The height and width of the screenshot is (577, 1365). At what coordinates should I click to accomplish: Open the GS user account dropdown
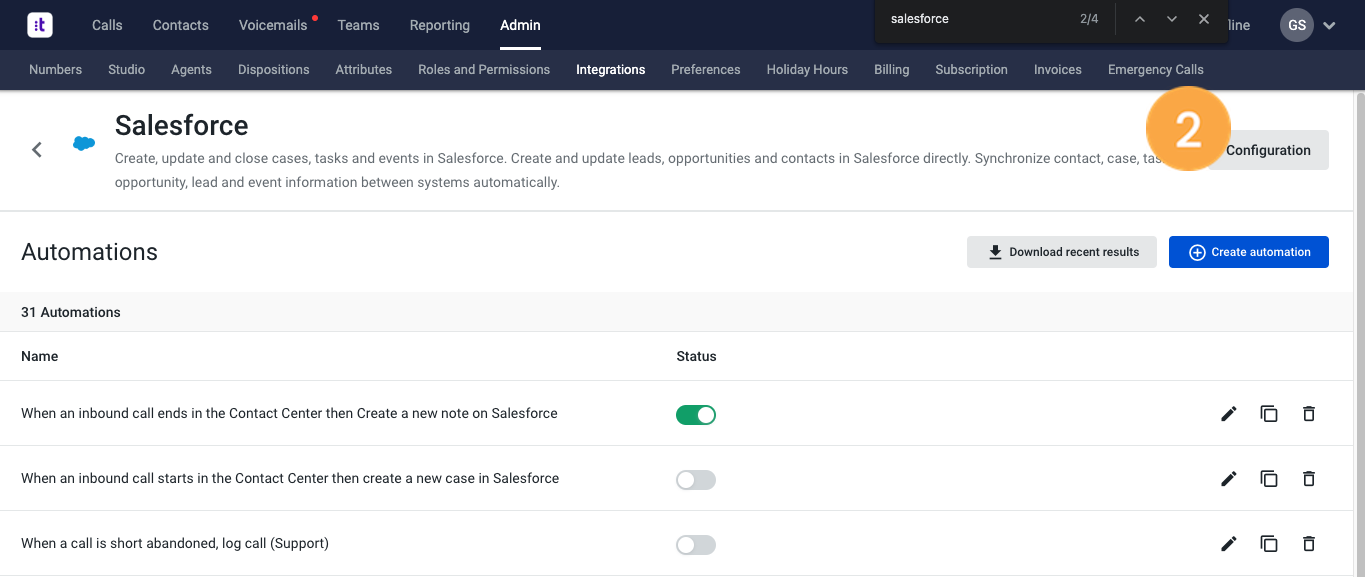1308,25
